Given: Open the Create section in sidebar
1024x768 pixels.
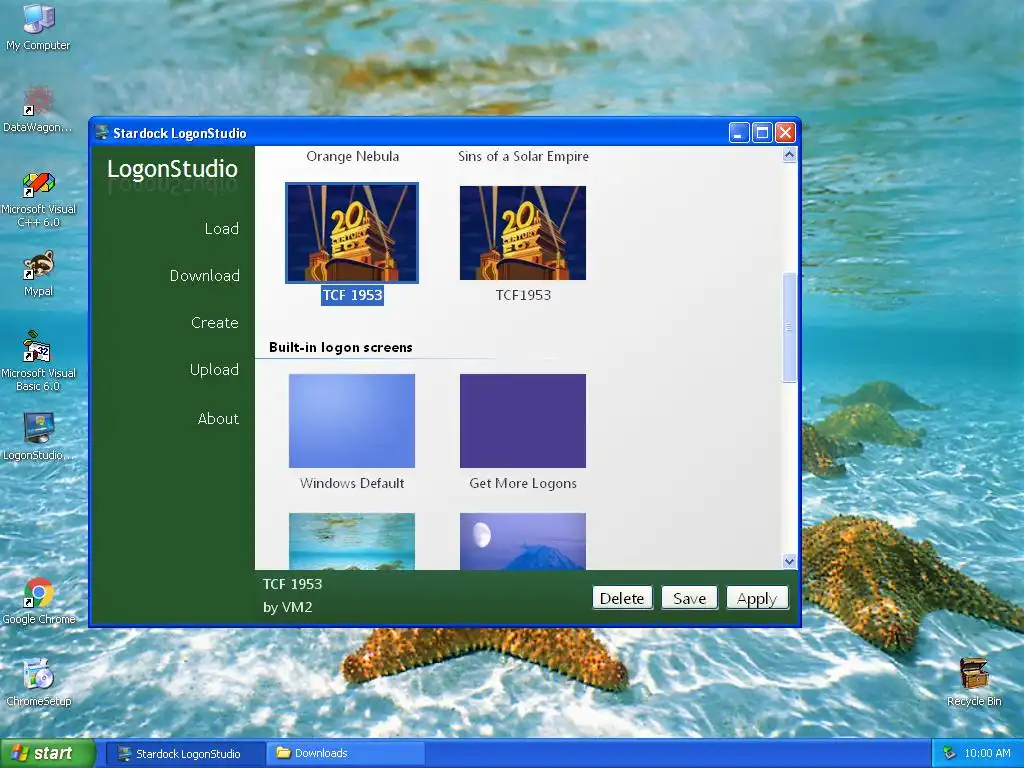Looking at the screenshot, I should [x=214, y=323].
